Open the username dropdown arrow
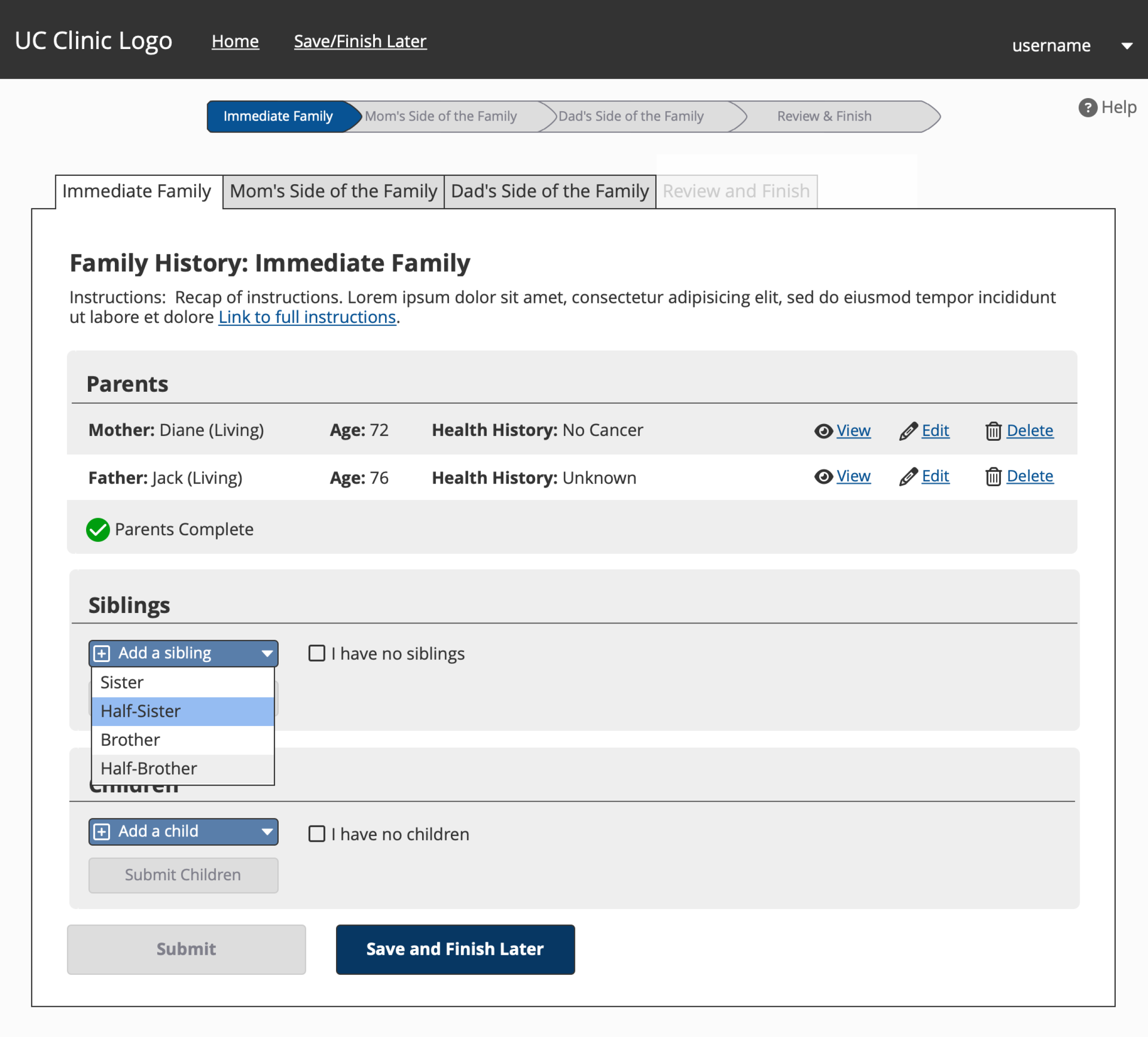The image size is (1148, 1037). [x=1126, y=46]
